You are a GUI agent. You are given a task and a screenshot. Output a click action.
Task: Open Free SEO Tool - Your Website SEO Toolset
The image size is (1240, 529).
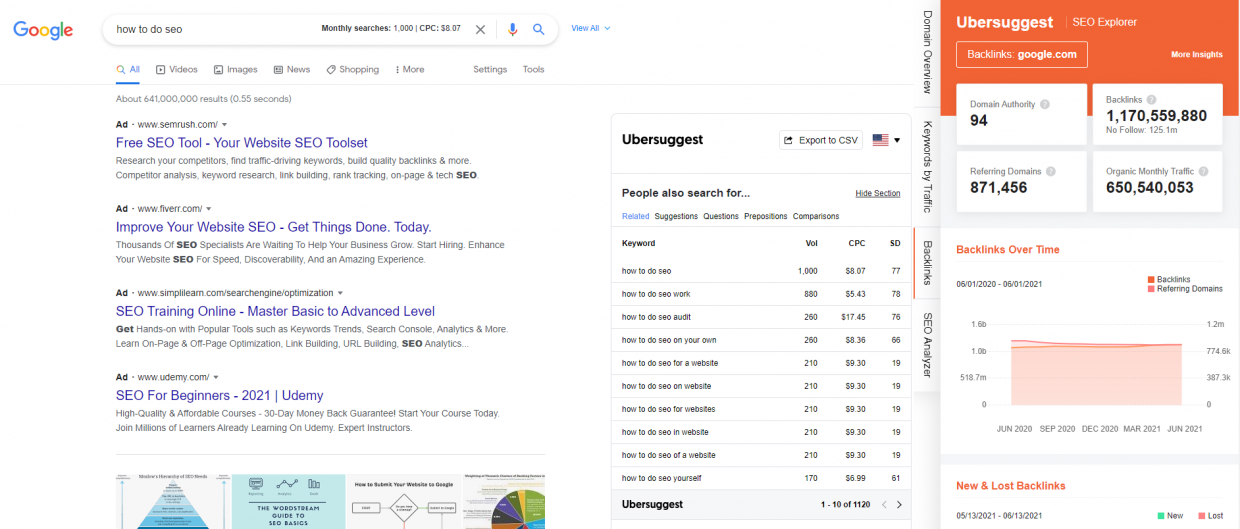tap(242, 143)
